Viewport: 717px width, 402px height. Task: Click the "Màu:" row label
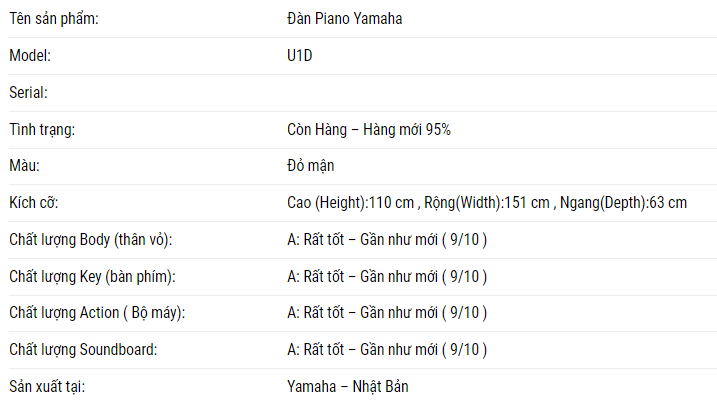26,165
